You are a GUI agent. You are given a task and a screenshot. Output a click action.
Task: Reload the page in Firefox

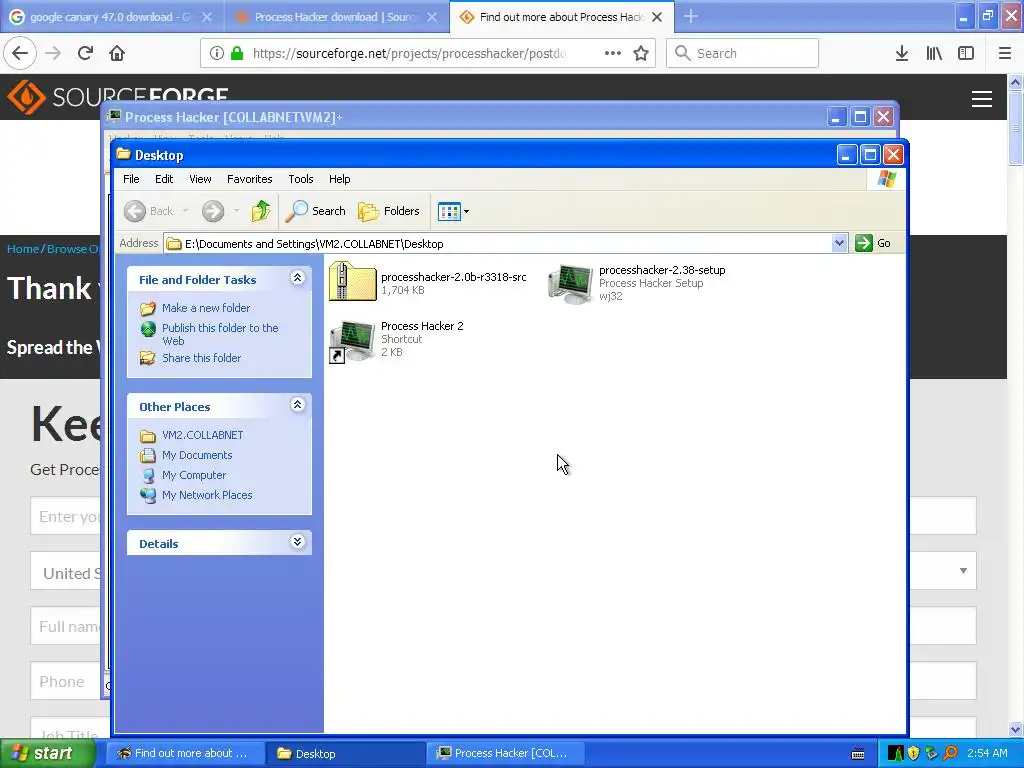[86, 53]
